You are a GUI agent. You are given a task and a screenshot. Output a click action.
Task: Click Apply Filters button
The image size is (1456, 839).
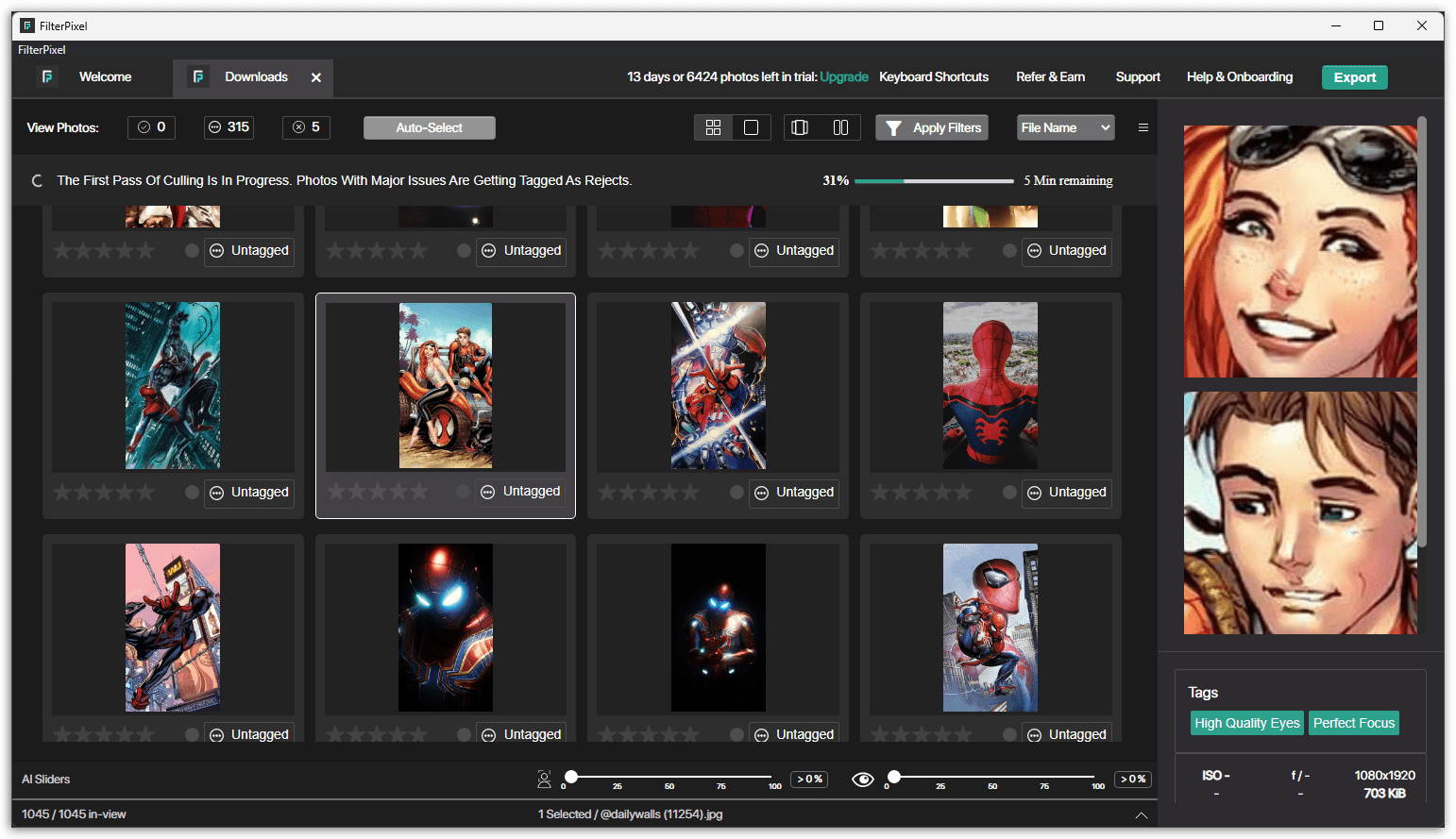[x=932, y=127]
